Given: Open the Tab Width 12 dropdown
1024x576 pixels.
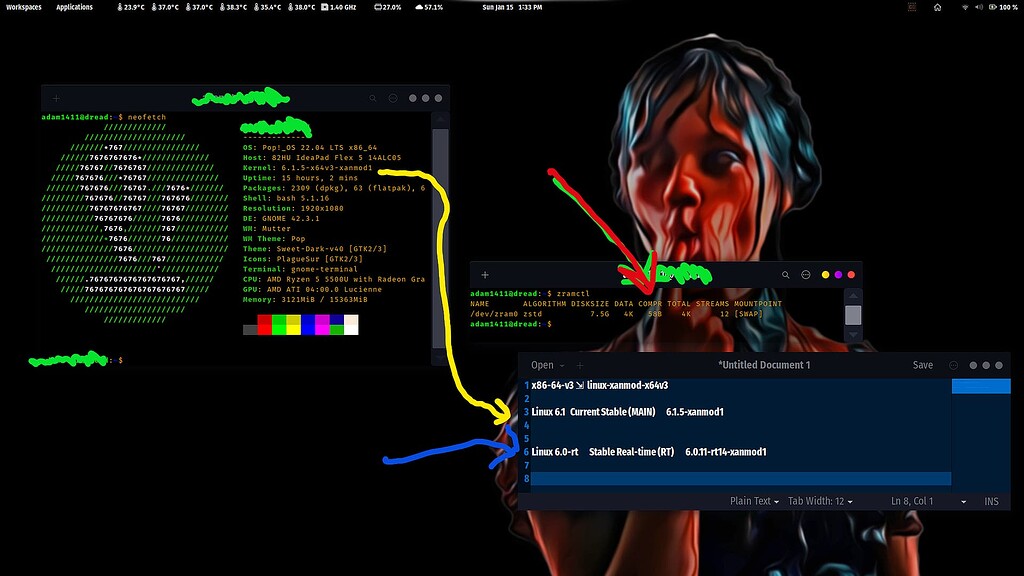Looking at the screenshot, I should 819,501.
